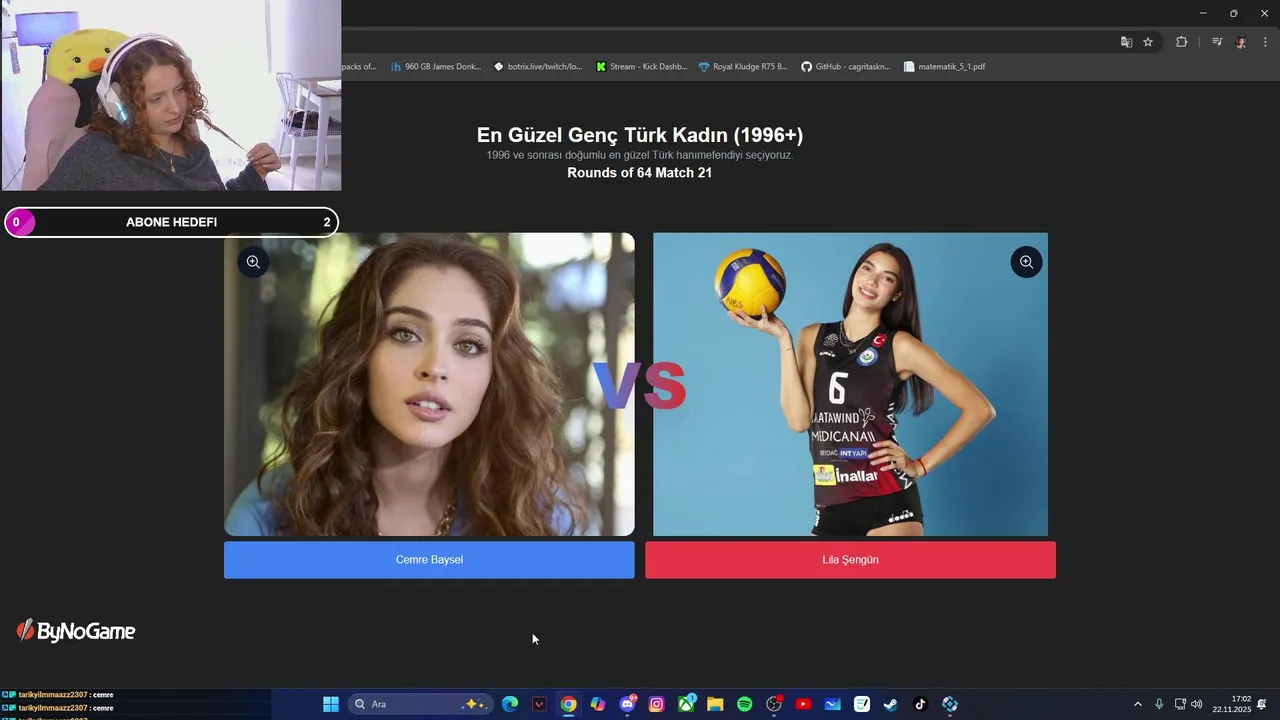Viewport: 1280px width, 720px height.
Task: Open the '960 GB James Donk...' bookmark
Action: click(x=436, y=67)
